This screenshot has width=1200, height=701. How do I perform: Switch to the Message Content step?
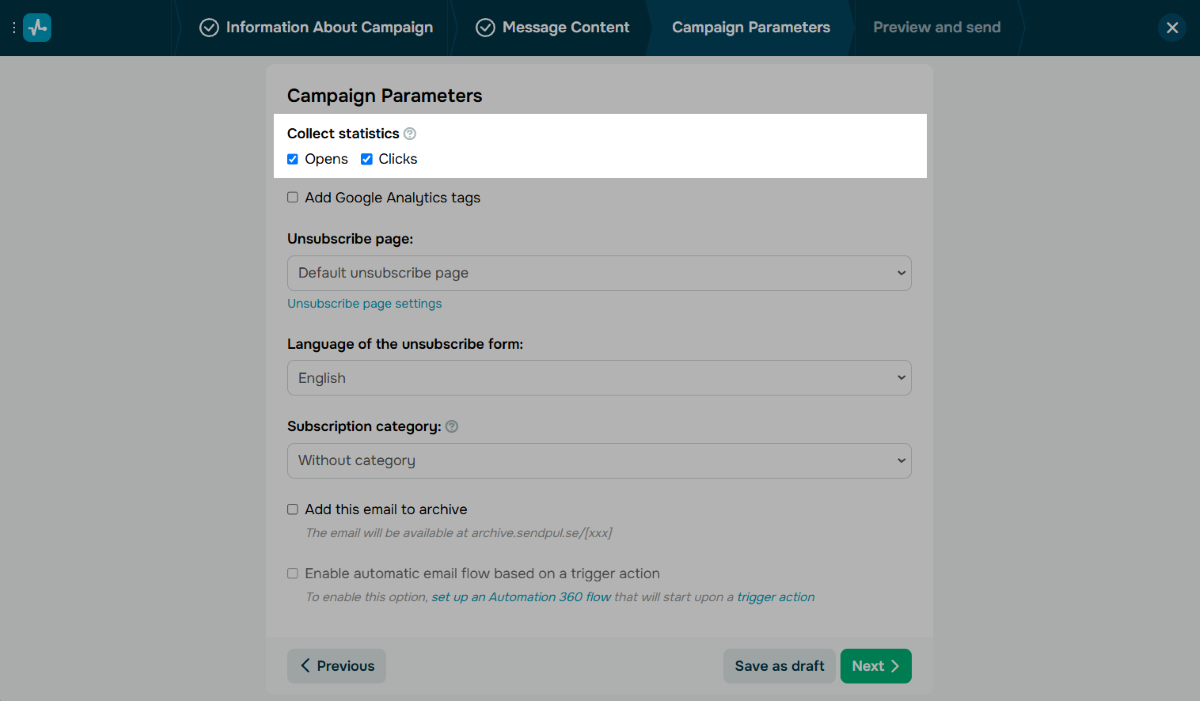click(x=553, y=28)
